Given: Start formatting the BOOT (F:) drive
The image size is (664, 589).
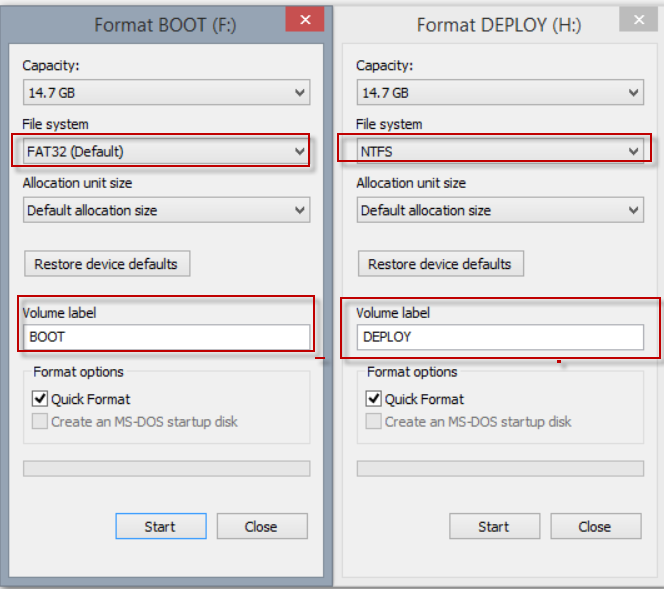Looking at the screenshot, I should (161, 526).
